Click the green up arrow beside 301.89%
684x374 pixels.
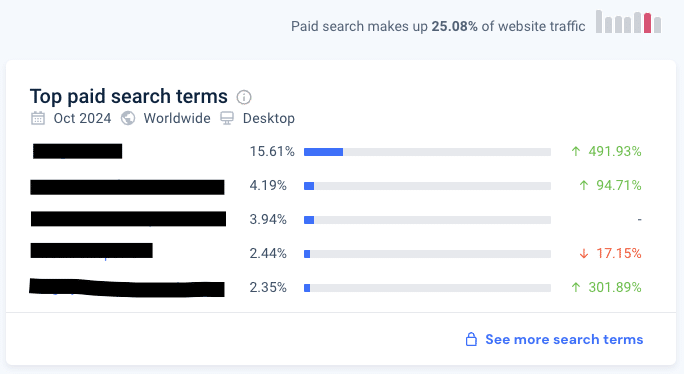[576, 287]
